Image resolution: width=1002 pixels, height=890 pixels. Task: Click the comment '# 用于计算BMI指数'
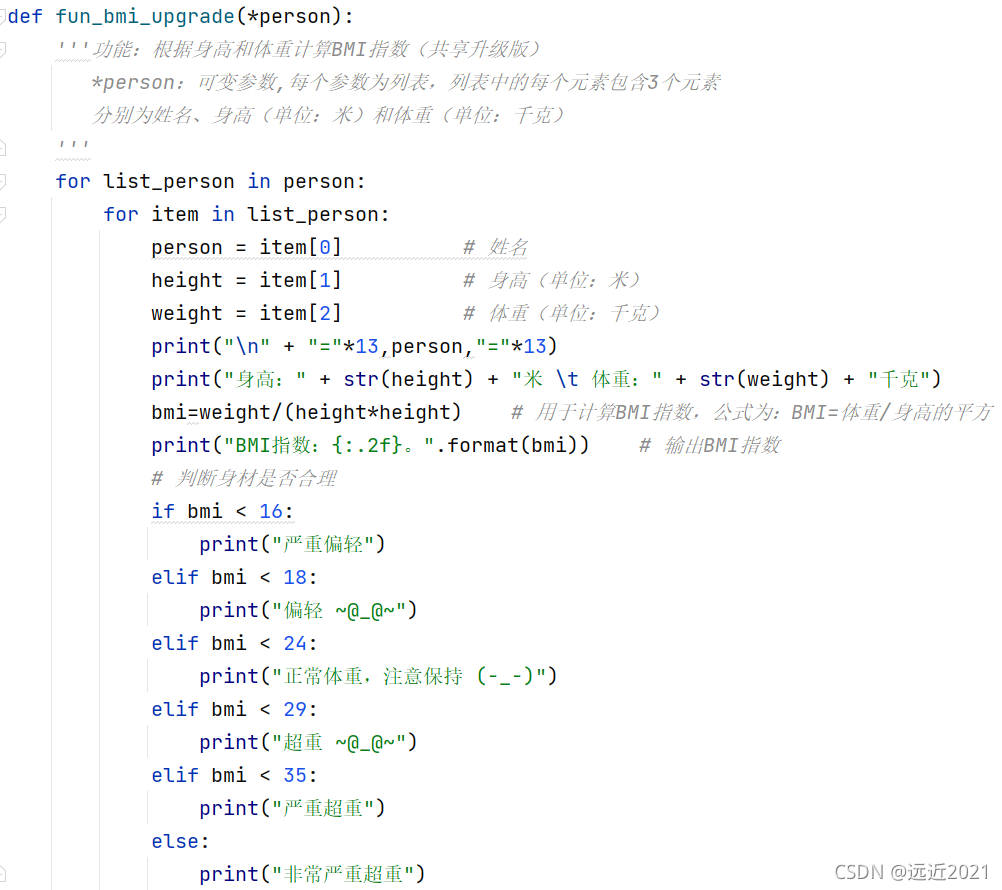pos(753,412)
